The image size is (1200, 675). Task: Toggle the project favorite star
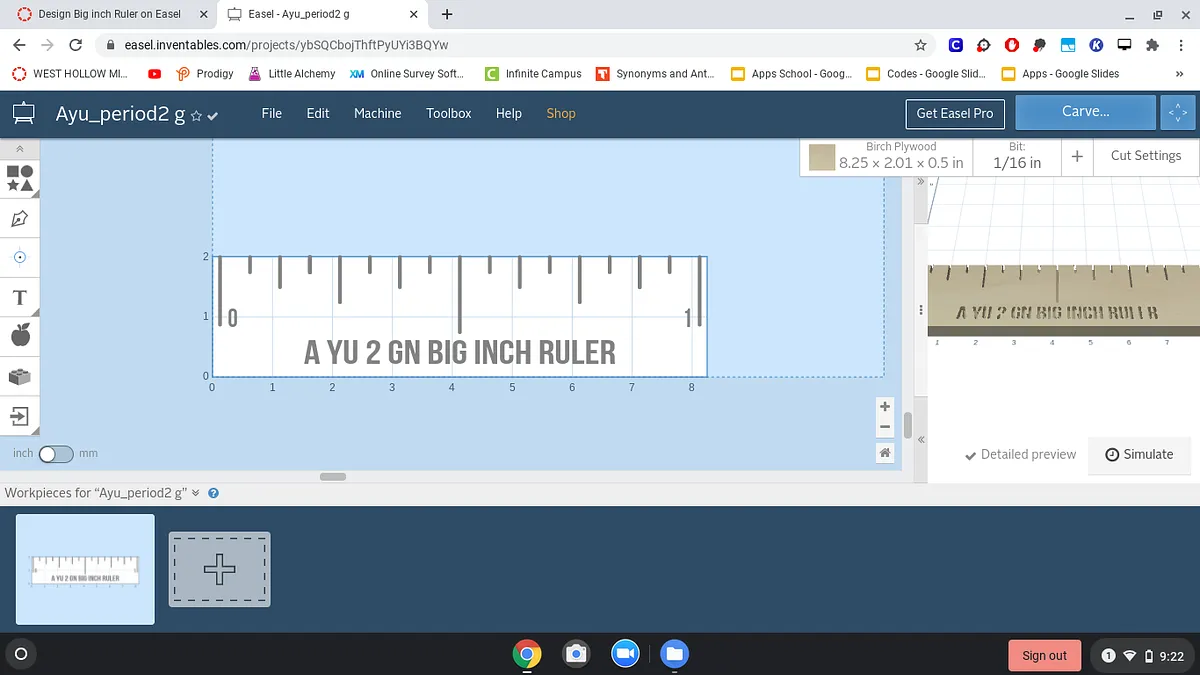[196, 116]
